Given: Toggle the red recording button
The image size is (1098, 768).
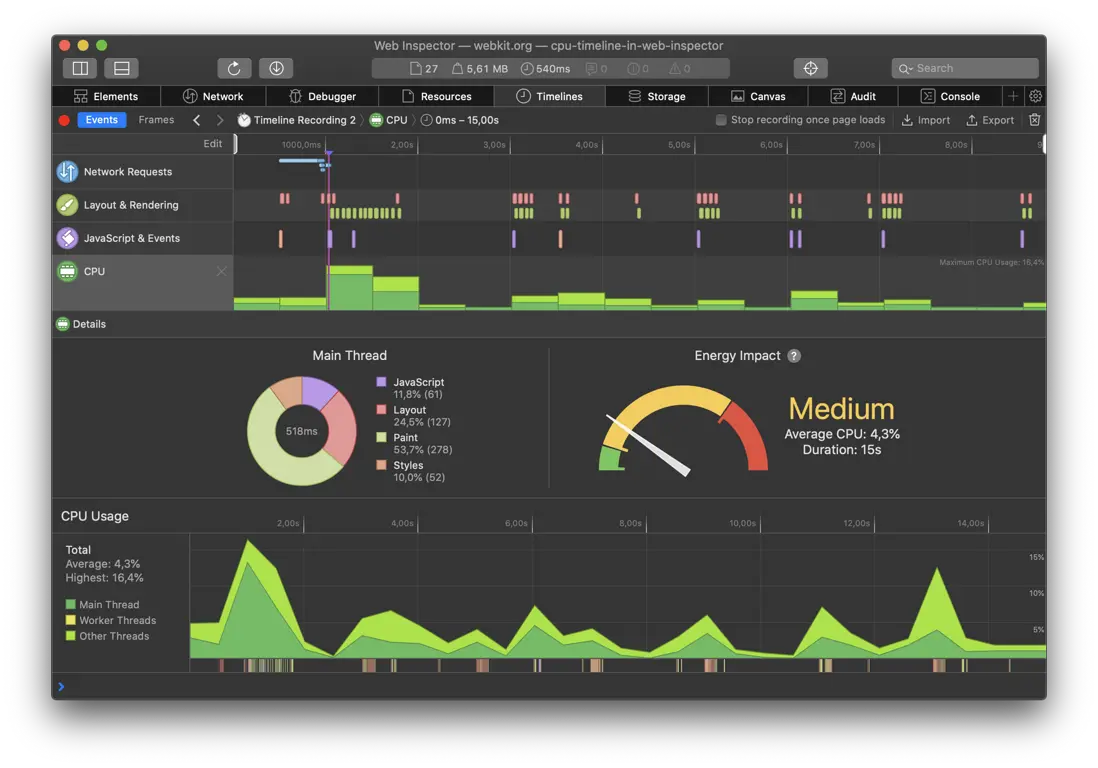Looking at the screenshot, I should point(62,119).
